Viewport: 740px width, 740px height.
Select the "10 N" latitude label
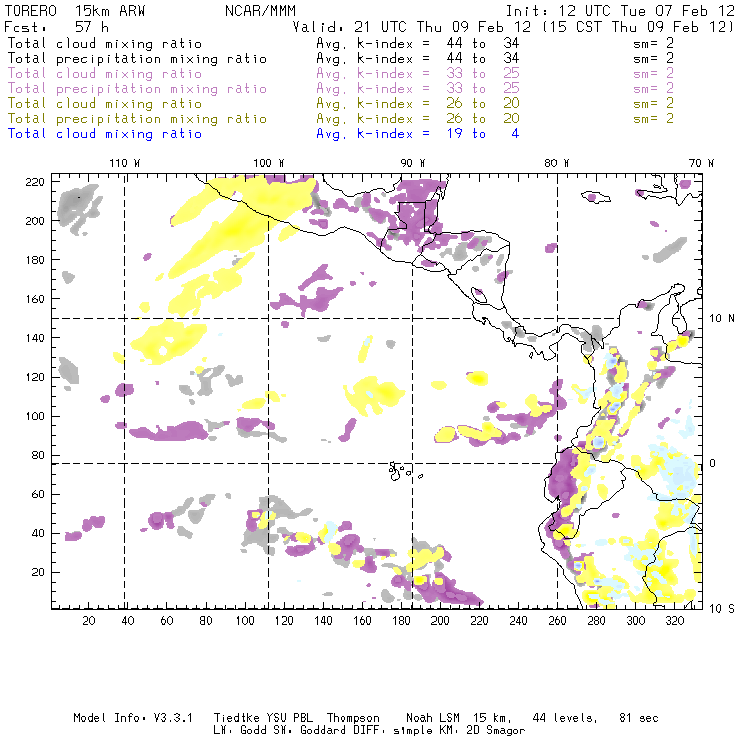tap(722, 319)
